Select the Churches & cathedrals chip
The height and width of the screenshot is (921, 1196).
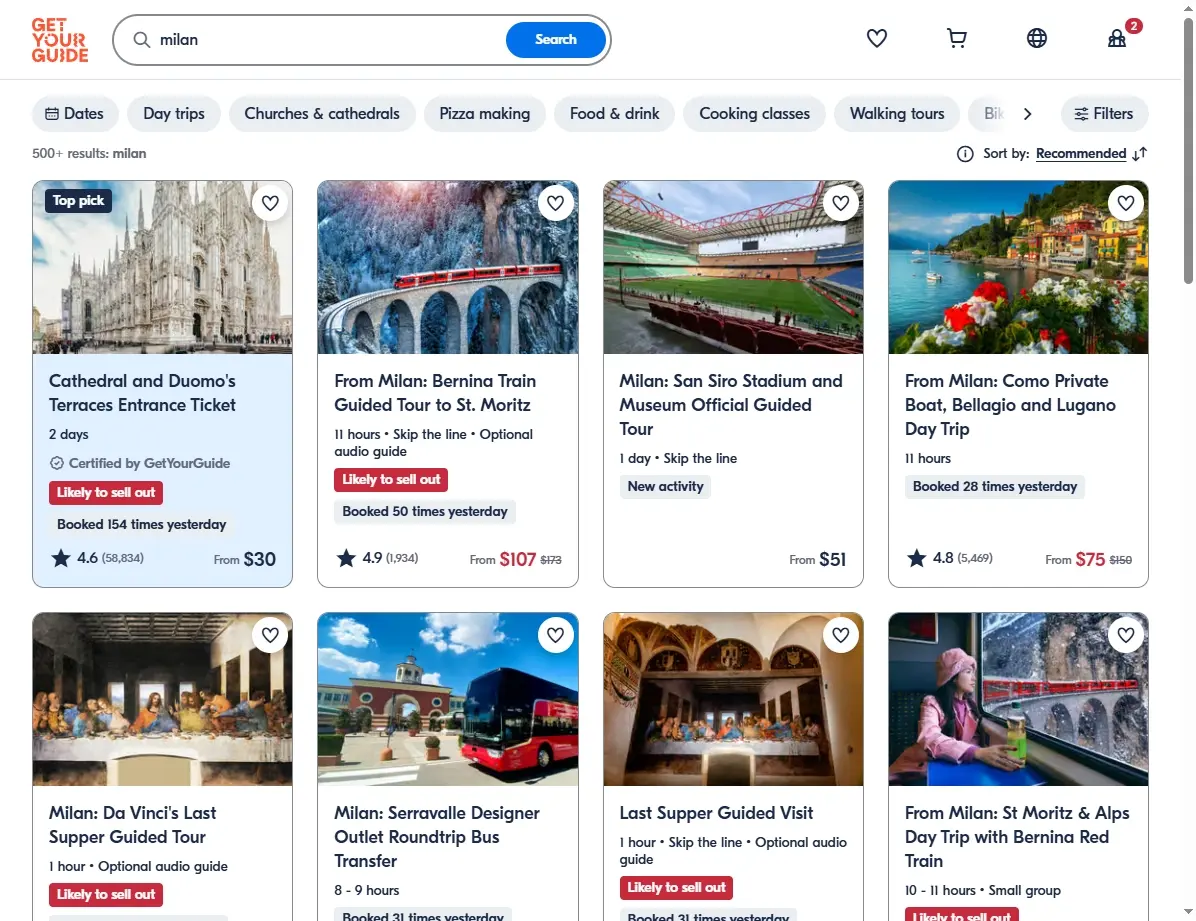322,114
